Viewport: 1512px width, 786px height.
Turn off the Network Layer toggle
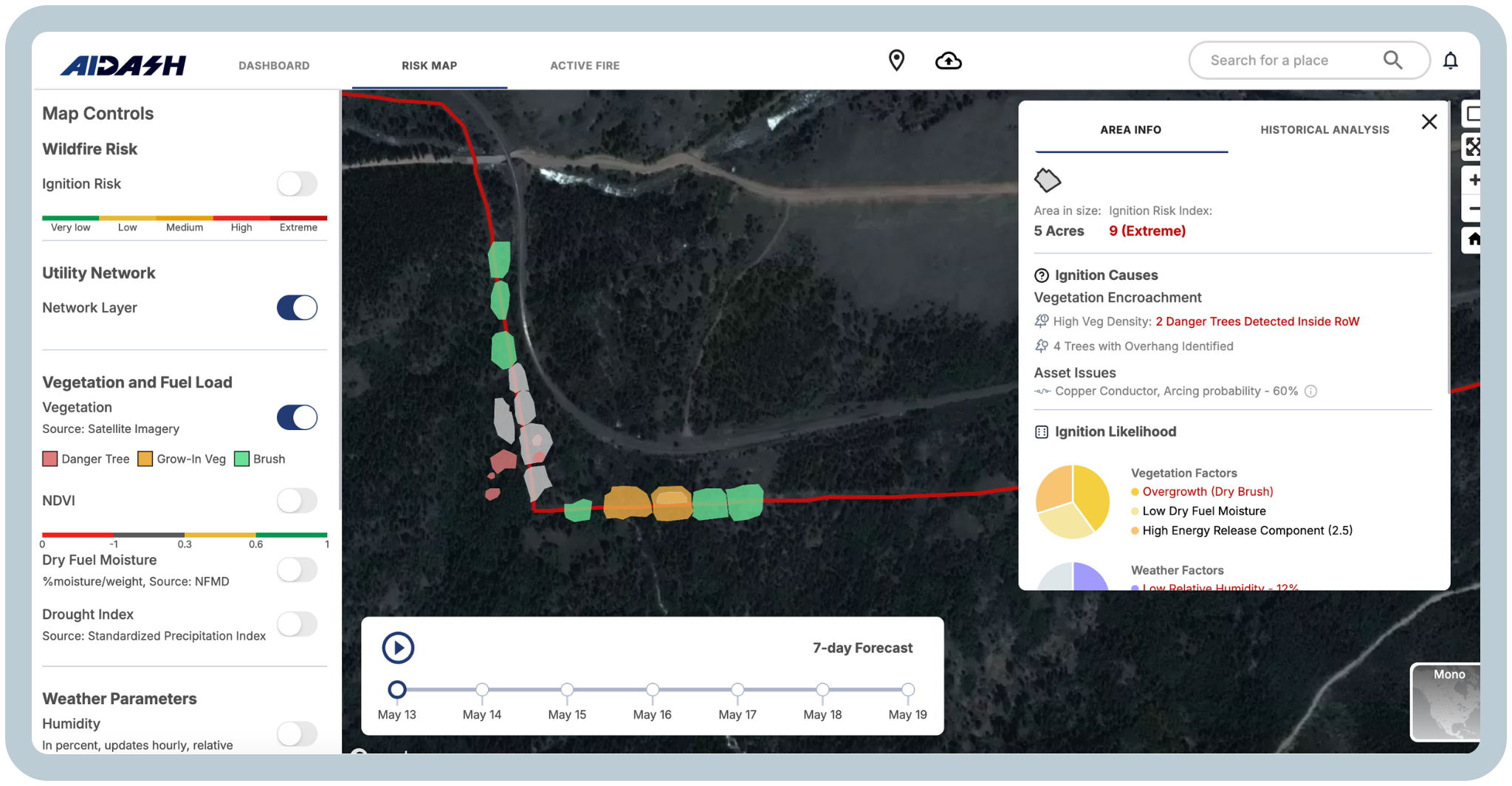(298, 308)
